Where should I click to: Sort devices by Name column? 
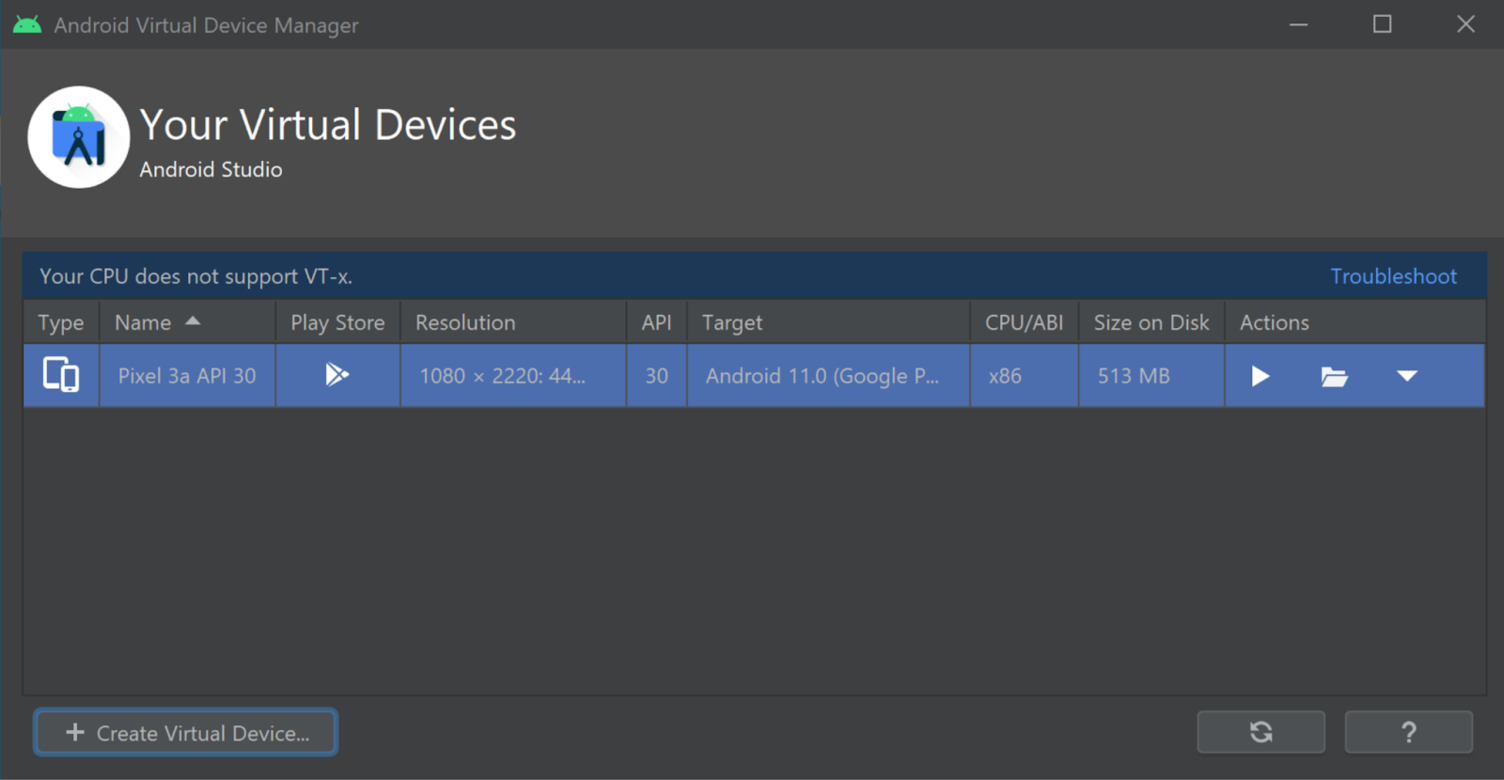[187, 322]
